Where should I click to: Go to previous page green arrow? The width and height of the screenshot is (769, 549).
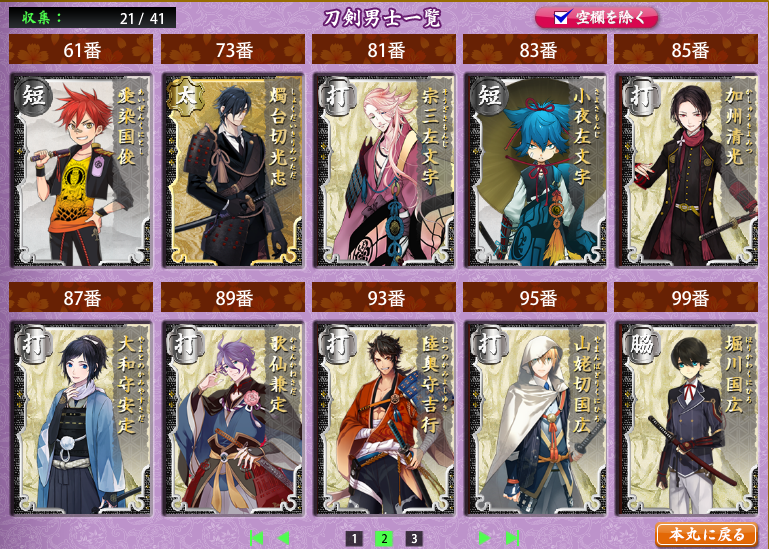click(x=283, y=538)
